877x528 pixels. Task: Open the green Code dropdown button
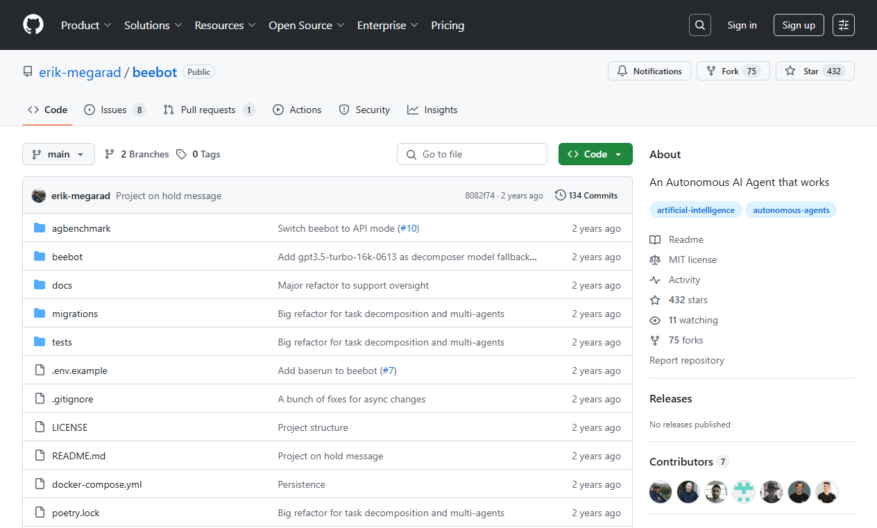coord(595,154)
